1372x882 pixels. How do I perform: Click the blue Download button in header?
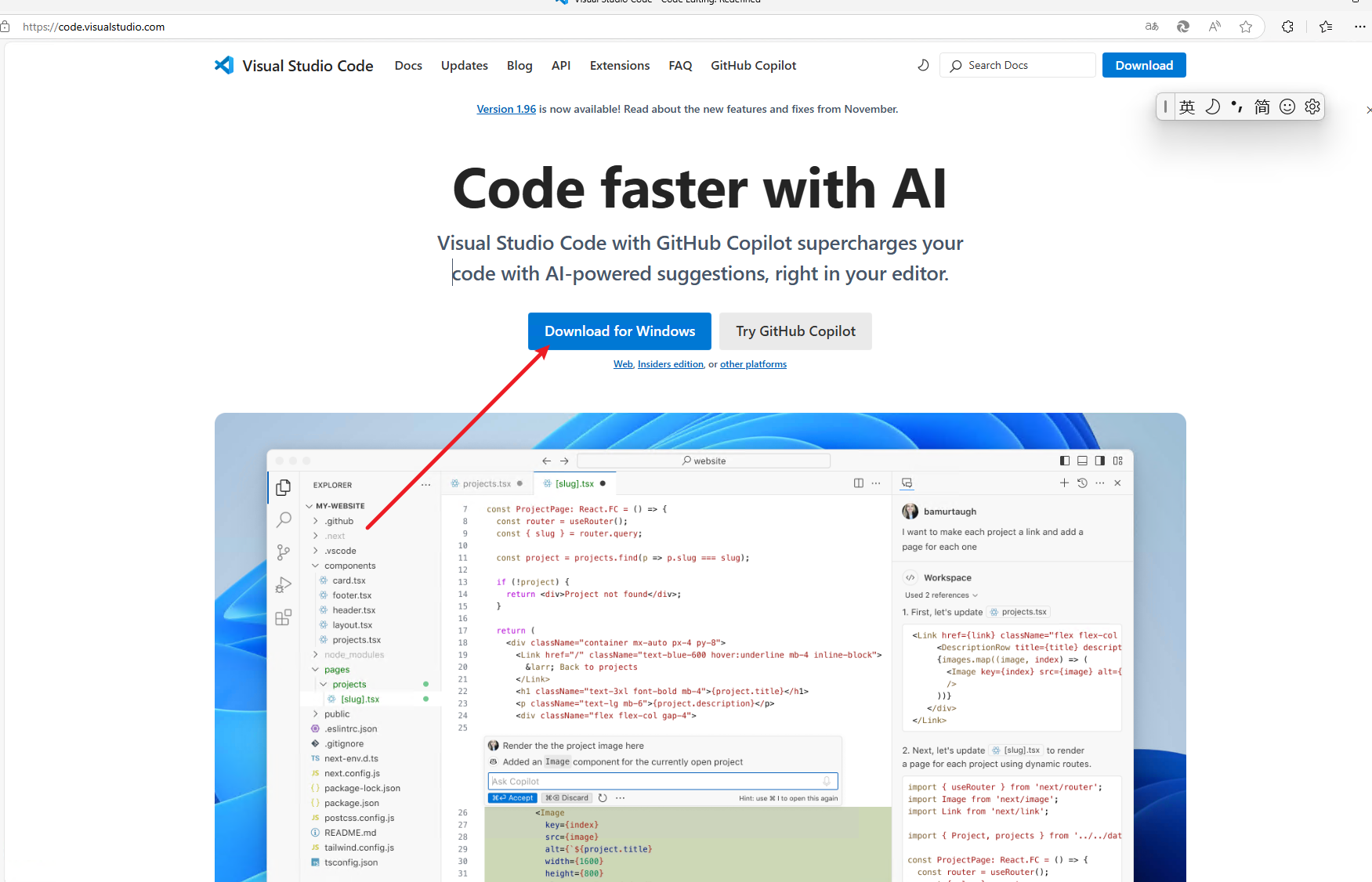[1144, 65]
